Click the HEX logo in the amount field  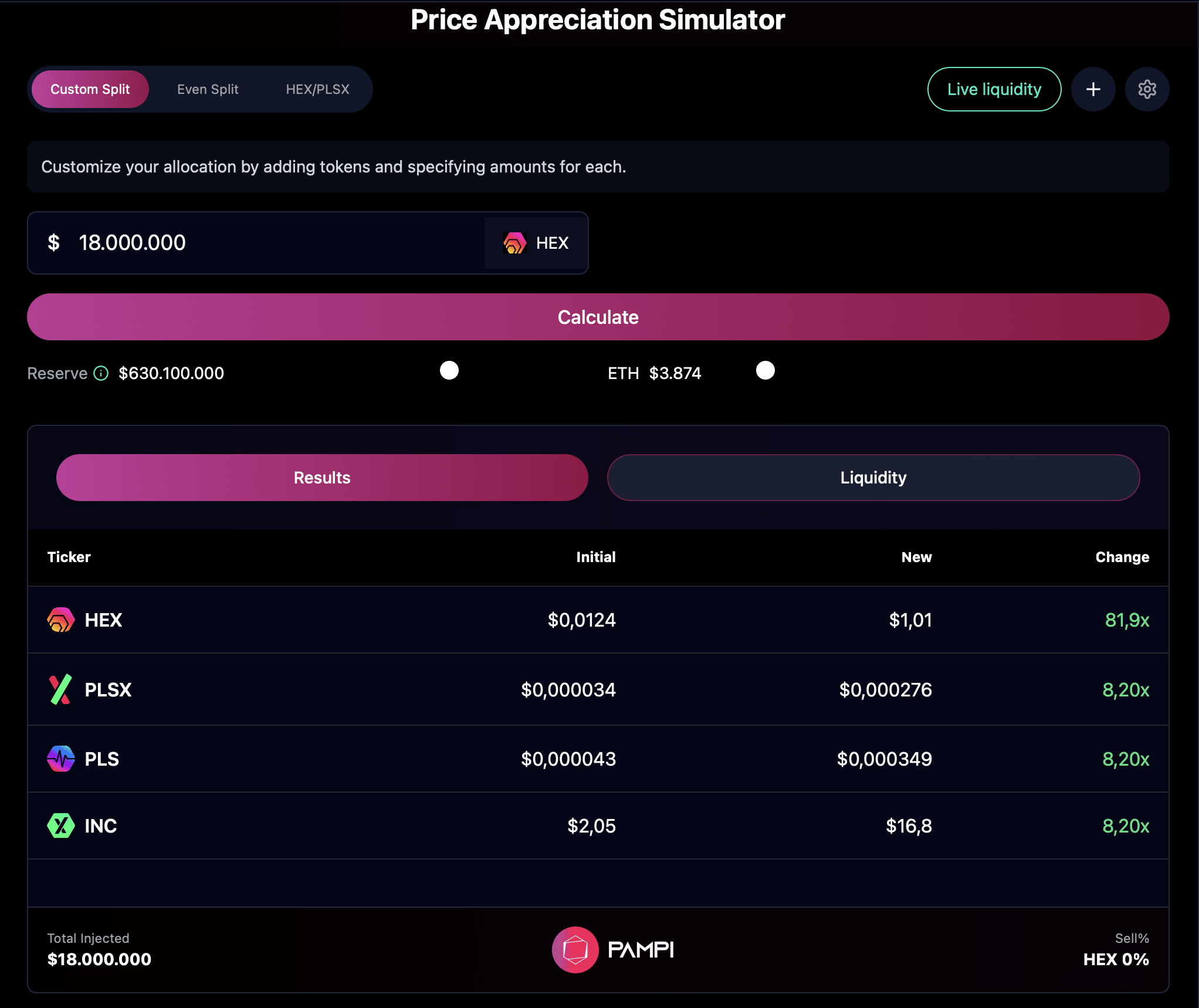point(514,243)
